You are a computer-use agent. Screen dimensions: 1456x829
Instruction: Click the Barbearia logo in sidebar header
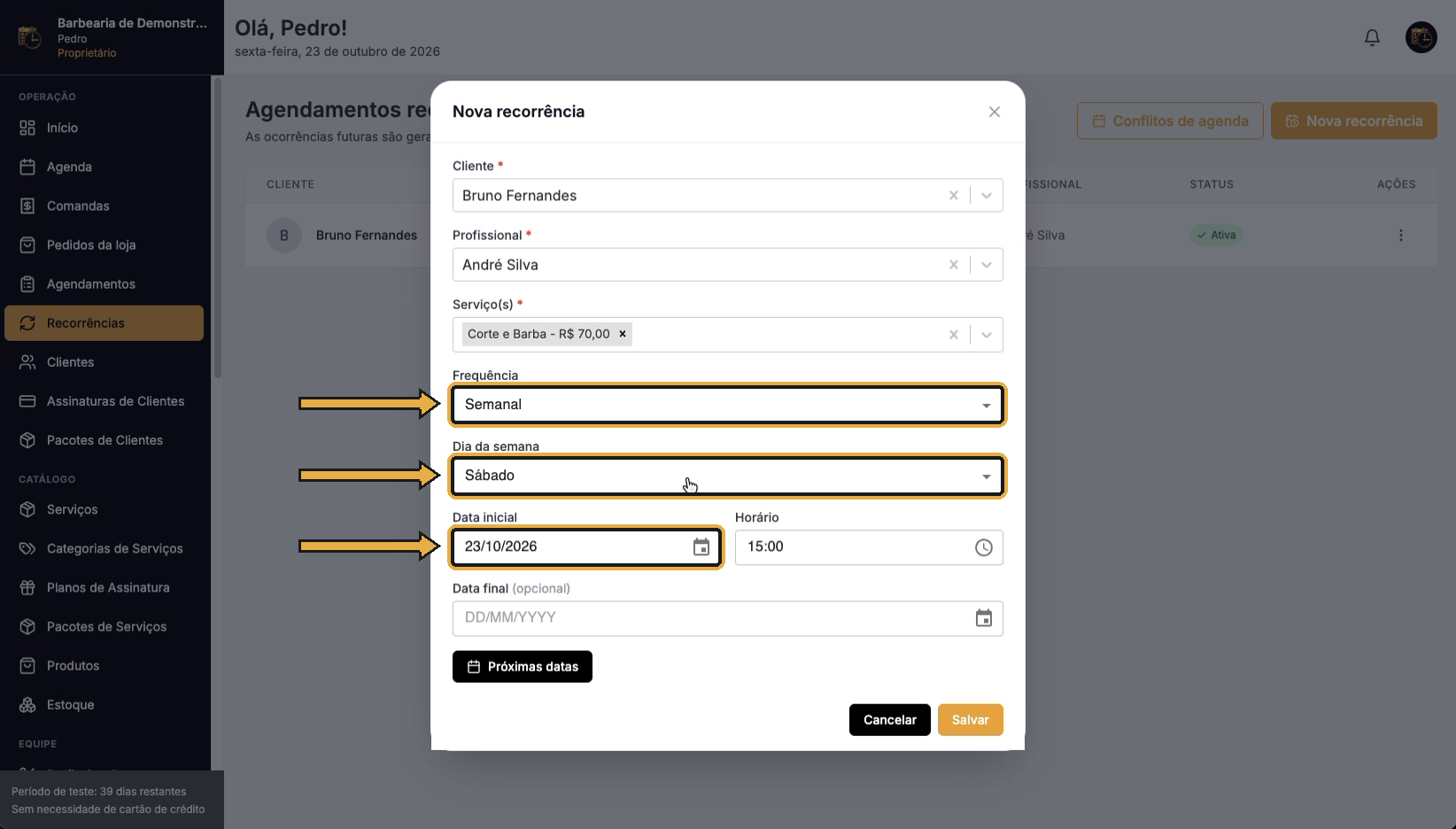pyautogui.click(x=29, y=37)
